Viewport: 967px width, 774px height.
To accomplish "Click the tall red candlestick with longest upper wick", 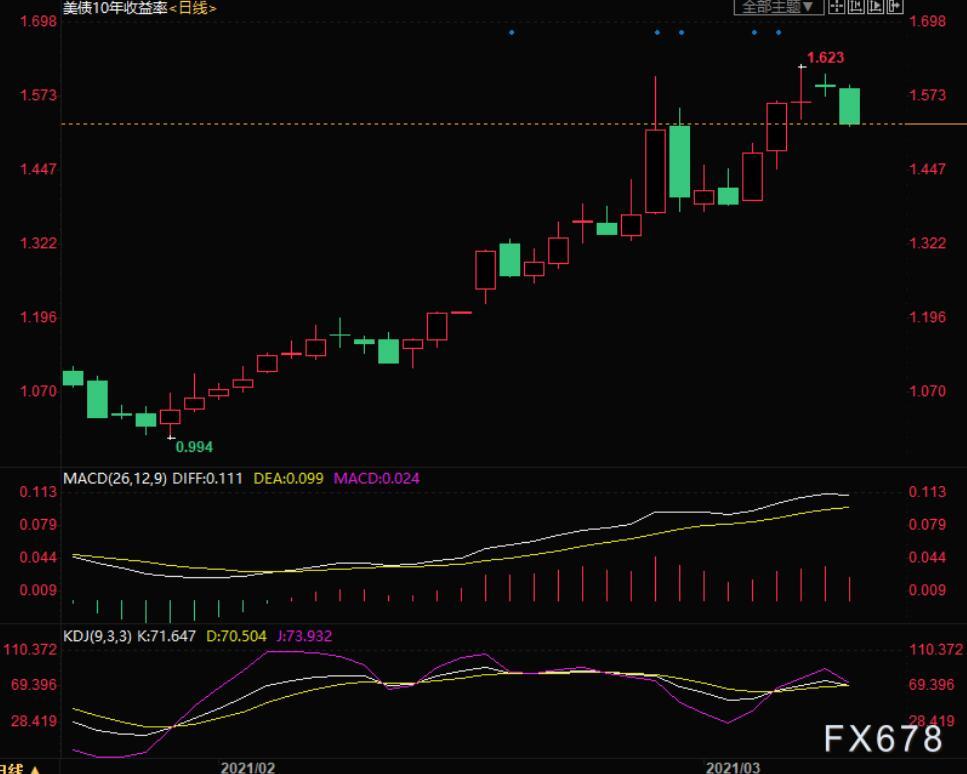I will coord(656,170).
